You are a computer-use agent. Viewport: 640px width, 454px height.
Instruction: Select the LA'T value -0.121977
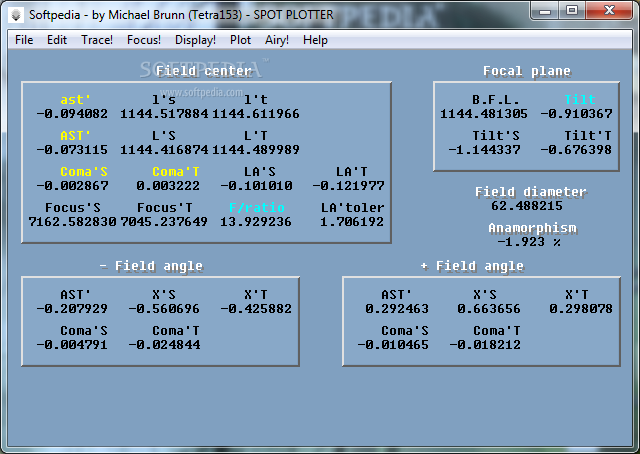click(x=348, y=186)
